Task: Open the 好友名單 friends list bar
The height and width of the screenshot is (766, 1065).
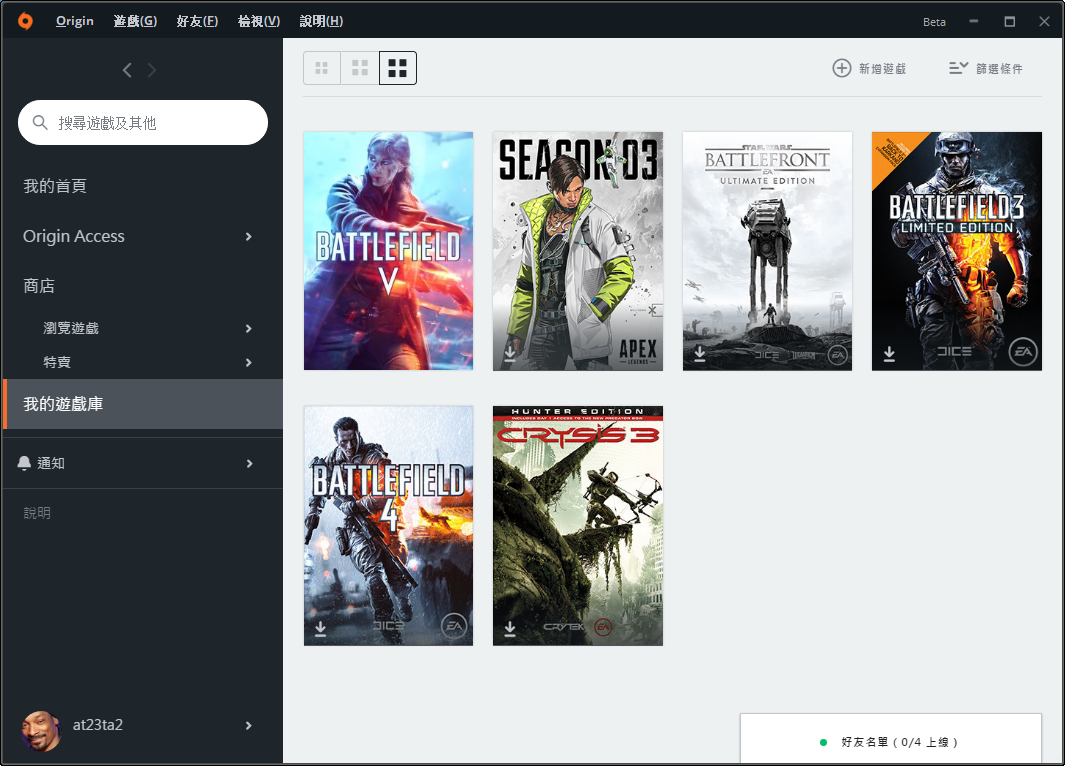Action: coord(890,738)
